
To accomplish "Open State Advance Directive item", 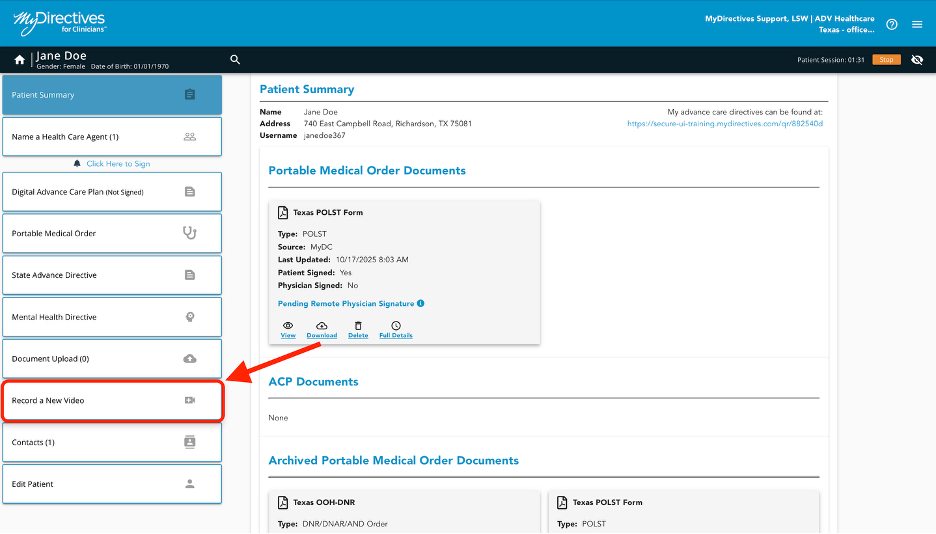I will 111,275.
